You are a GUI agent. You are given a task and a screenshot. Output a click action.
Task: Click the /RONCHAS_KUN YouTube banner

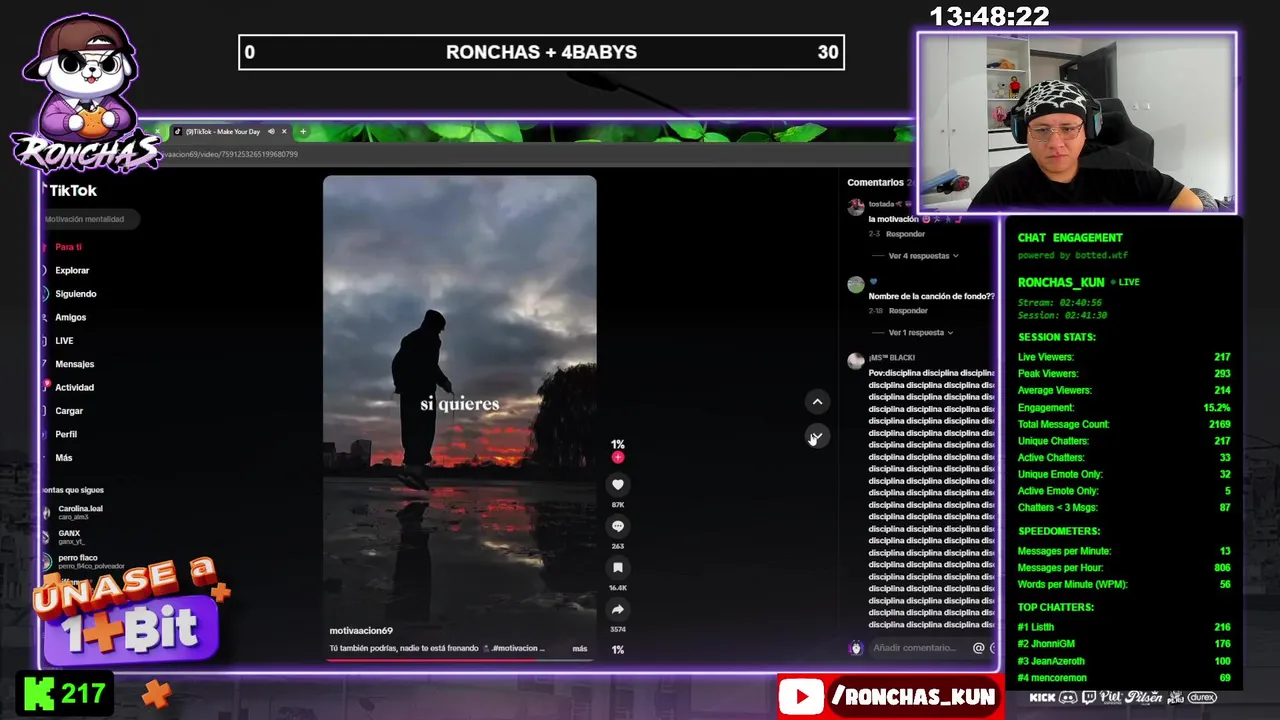(x=889, y=697)
